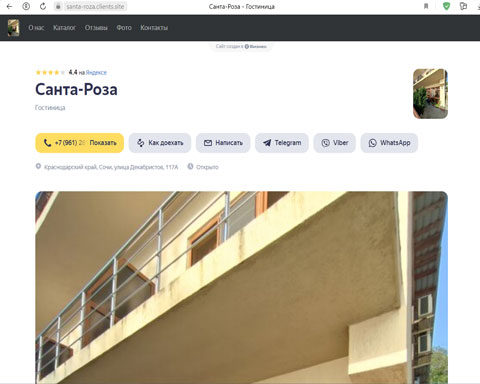Open the WhatsApp contact button

pos(389,143)
